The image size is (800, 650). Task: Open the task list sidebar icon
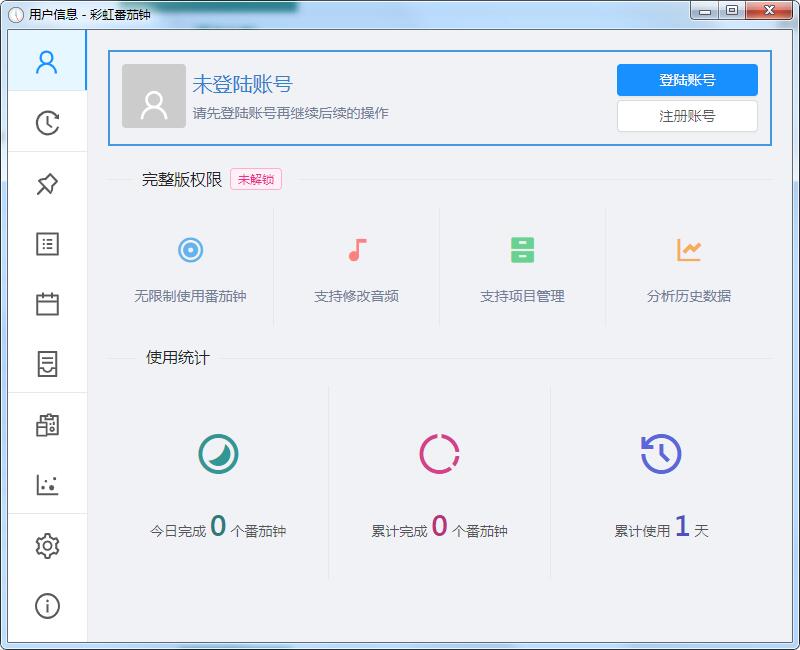click(47, 244)
